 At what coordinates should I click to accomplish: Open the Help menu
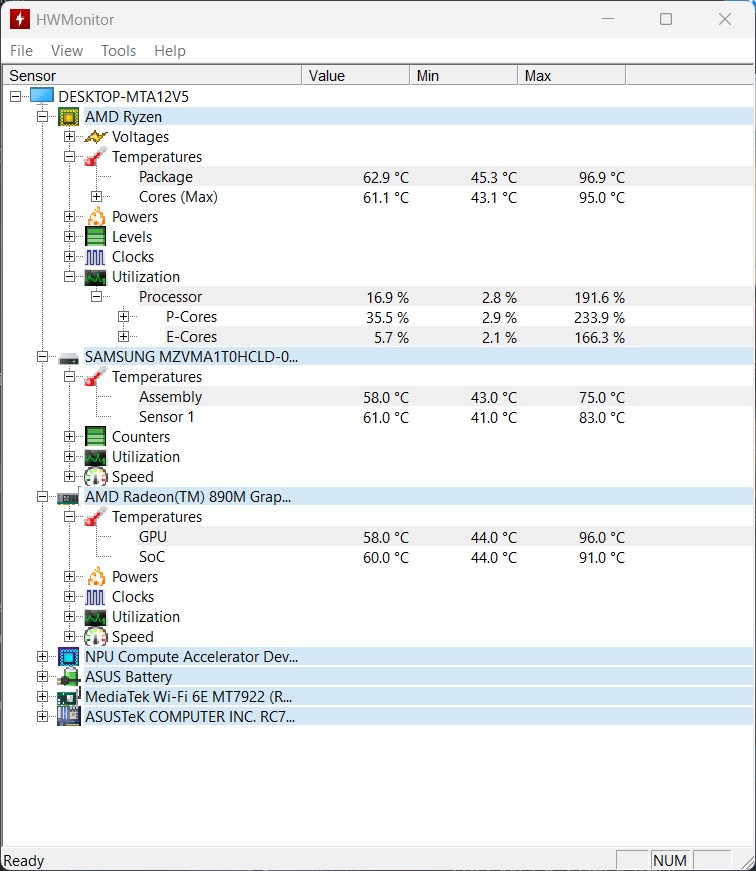click(169, 51)
